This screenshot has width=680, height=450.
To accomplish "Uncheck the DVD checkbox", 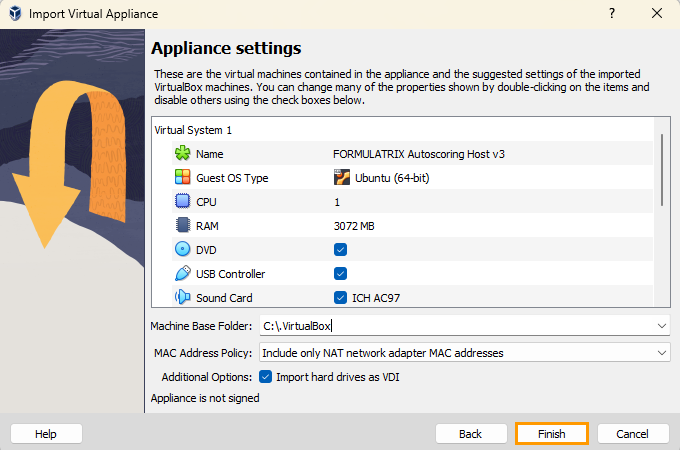I will coord(340,250).
